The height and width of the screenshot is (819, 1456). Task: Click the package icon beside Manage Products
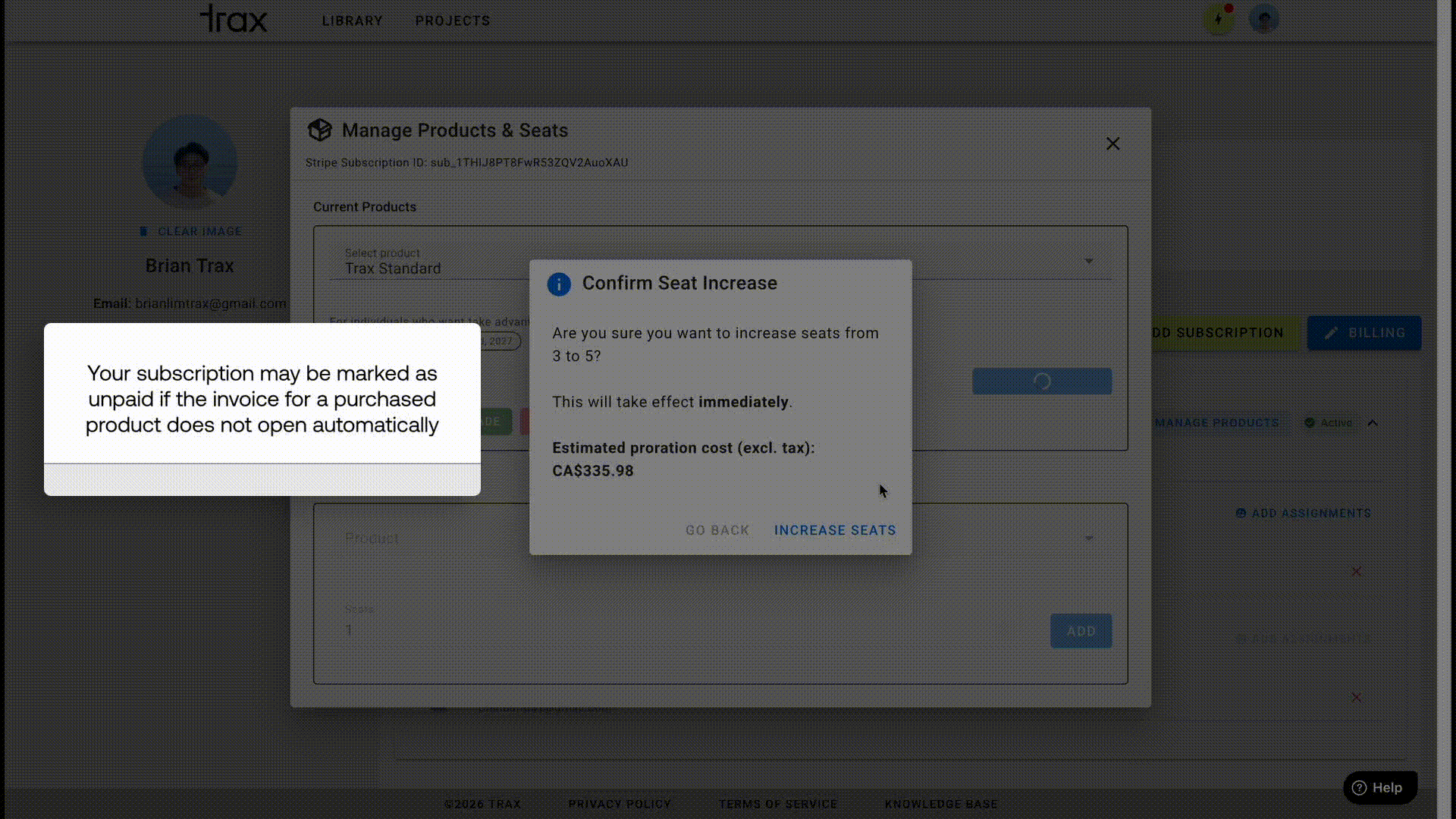pos(319,130)
